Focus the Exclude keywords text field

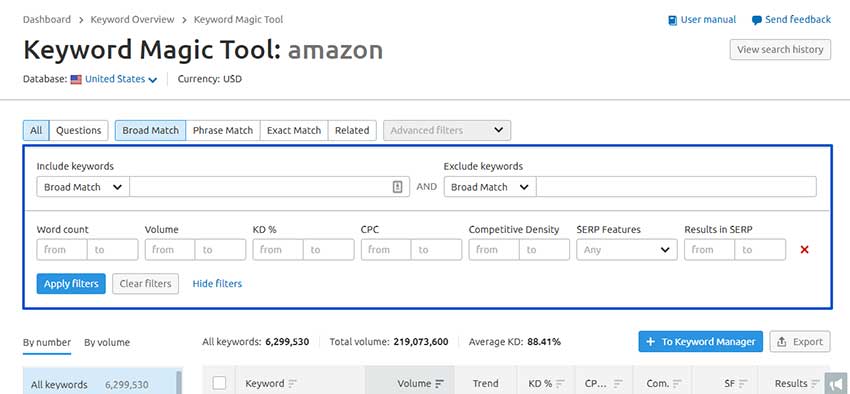point(676,187)
